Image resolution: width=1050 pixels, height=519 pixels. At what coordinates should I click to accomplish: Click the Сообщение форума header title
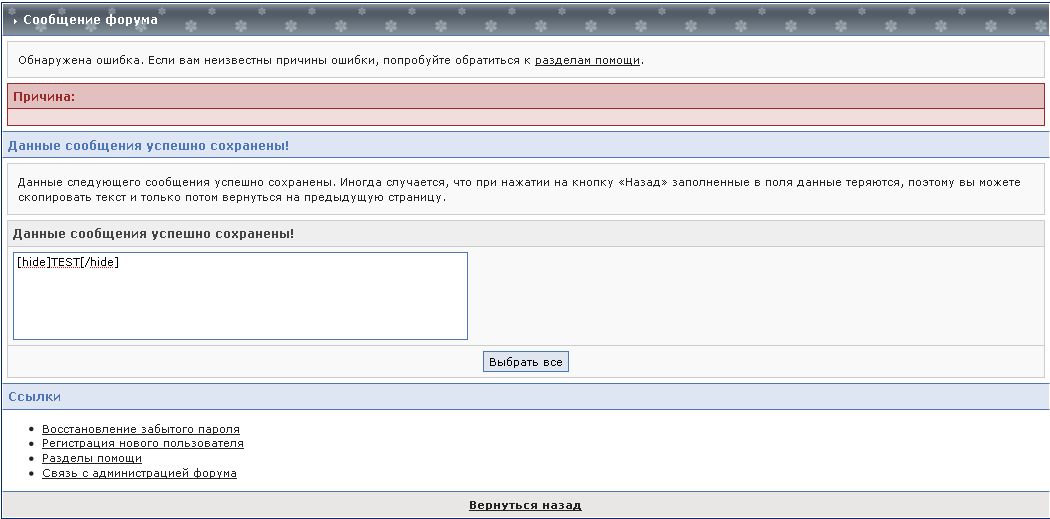90,19
